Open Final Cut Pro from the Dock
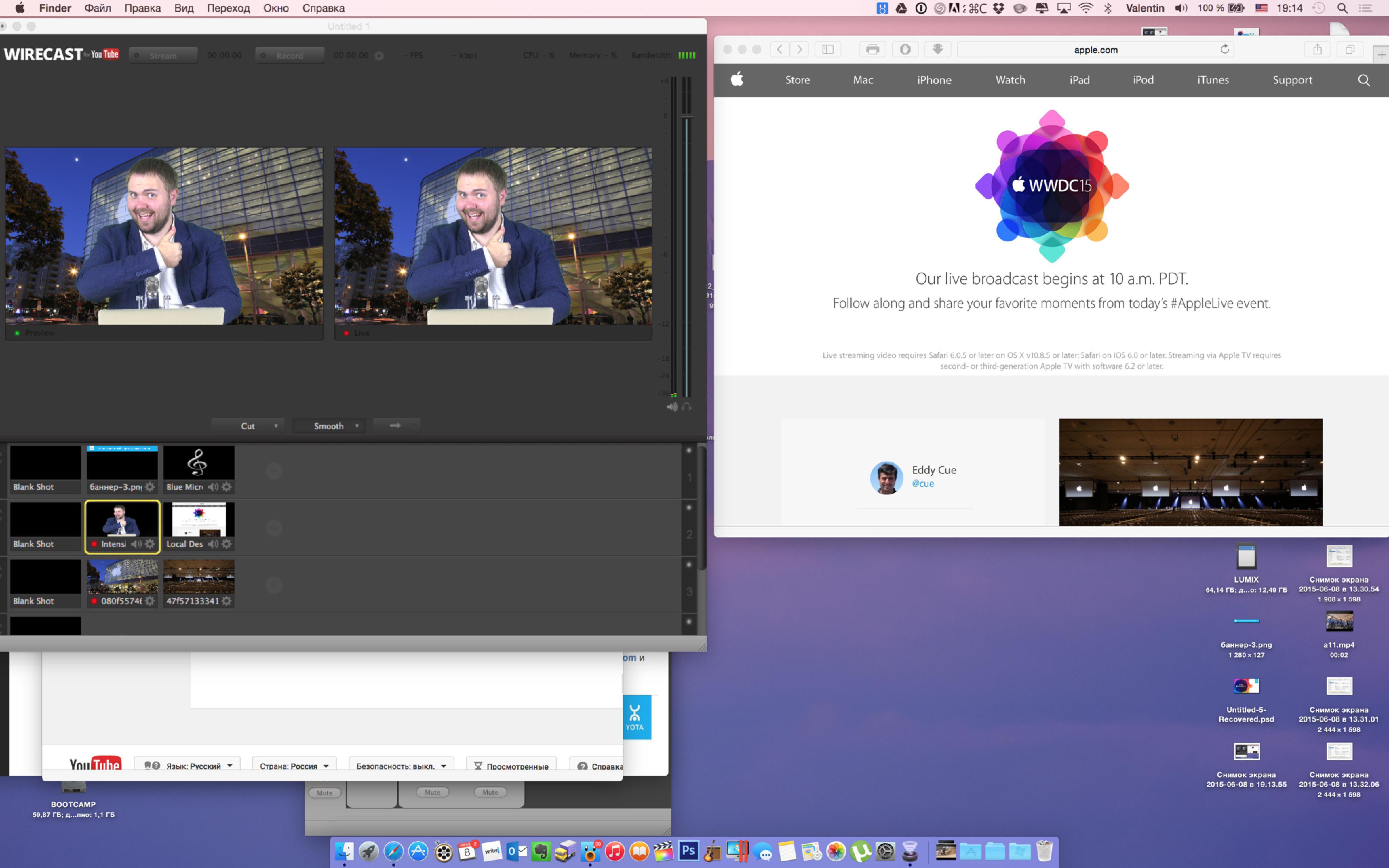The image size is (1389, 868). coord(664,851)
